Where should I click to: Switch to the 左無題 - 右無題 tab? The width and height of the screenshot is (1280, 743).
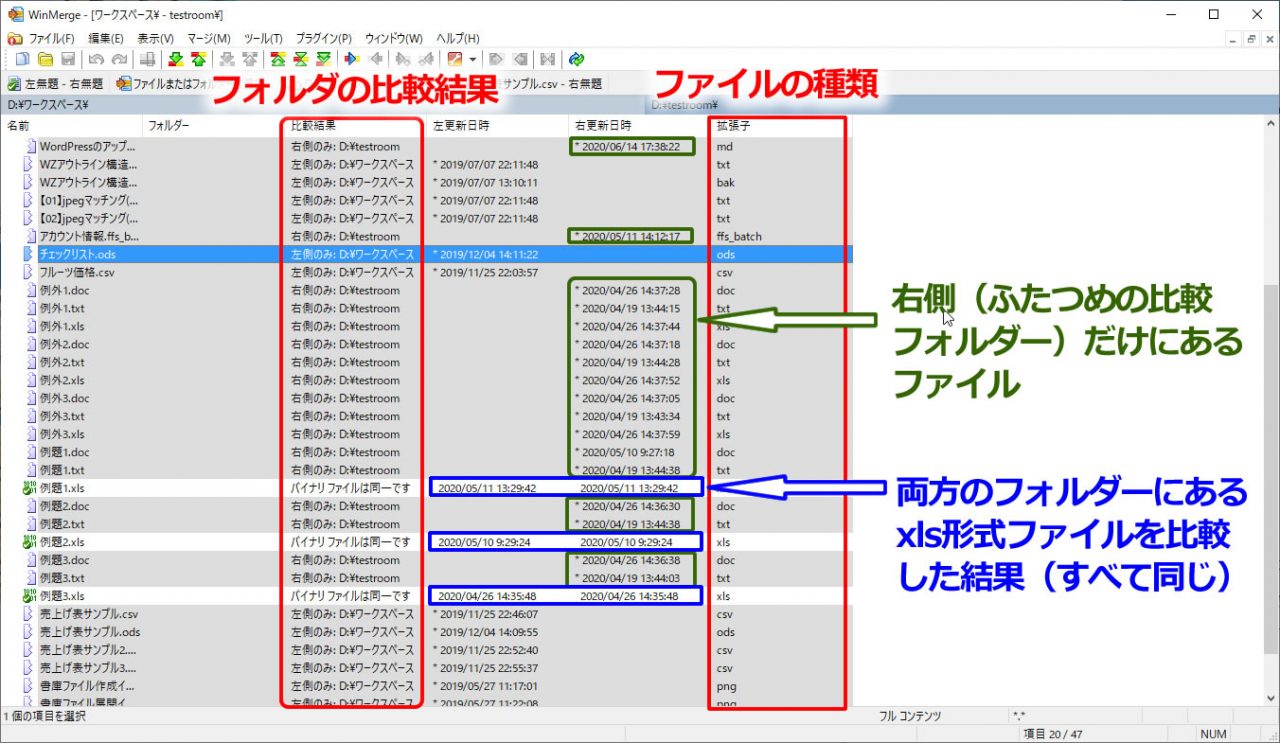[55, 84]
